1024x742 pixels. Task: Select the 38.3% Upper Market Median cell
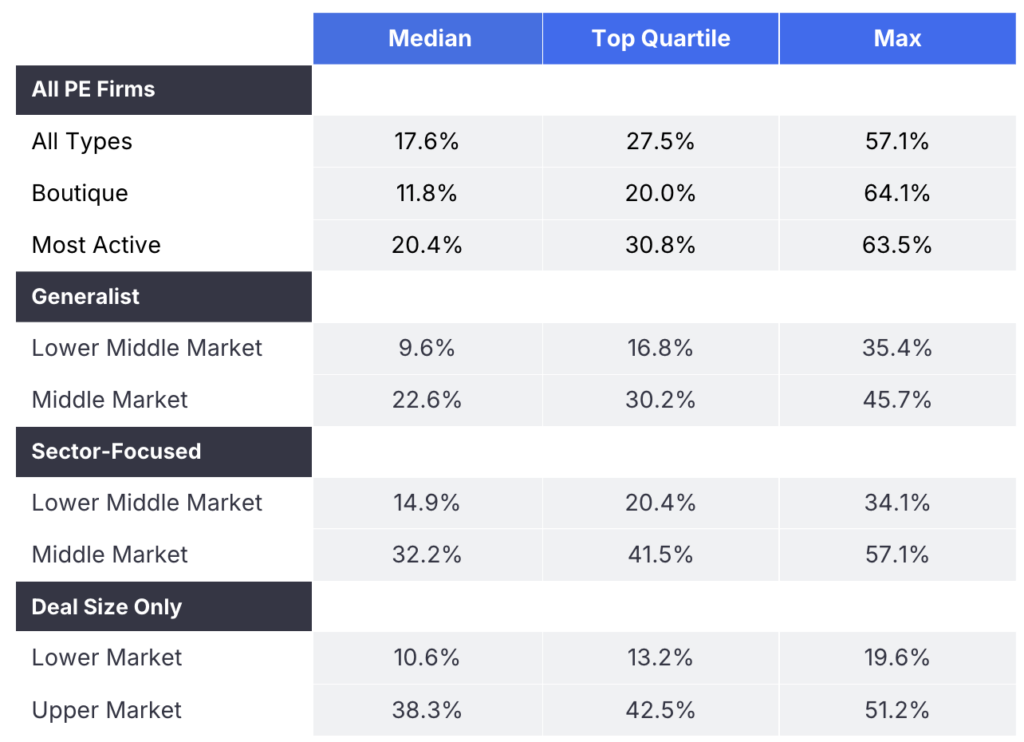click(427, 711)
